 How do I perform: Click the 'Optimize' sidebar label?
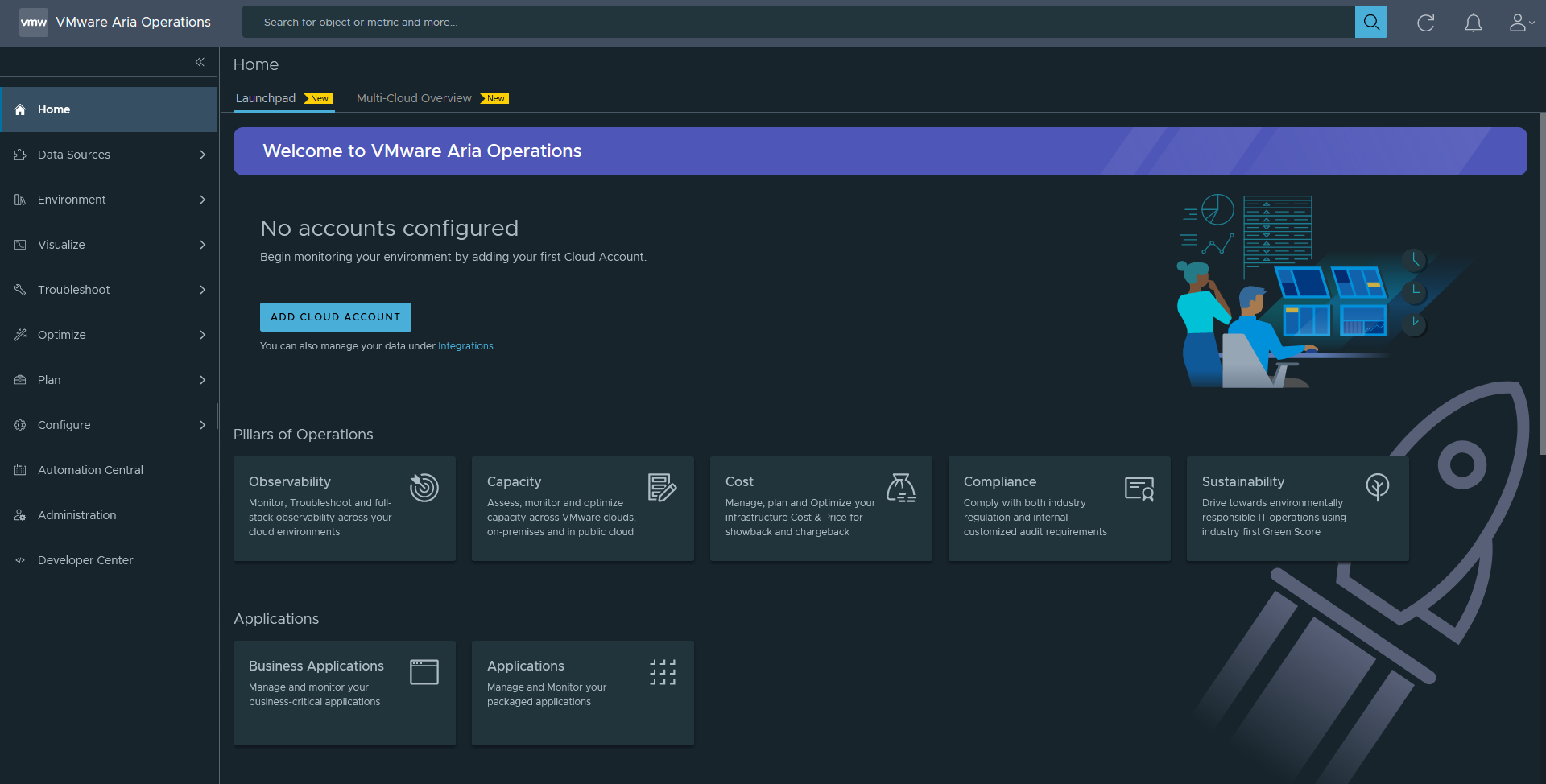pos(62,335)
